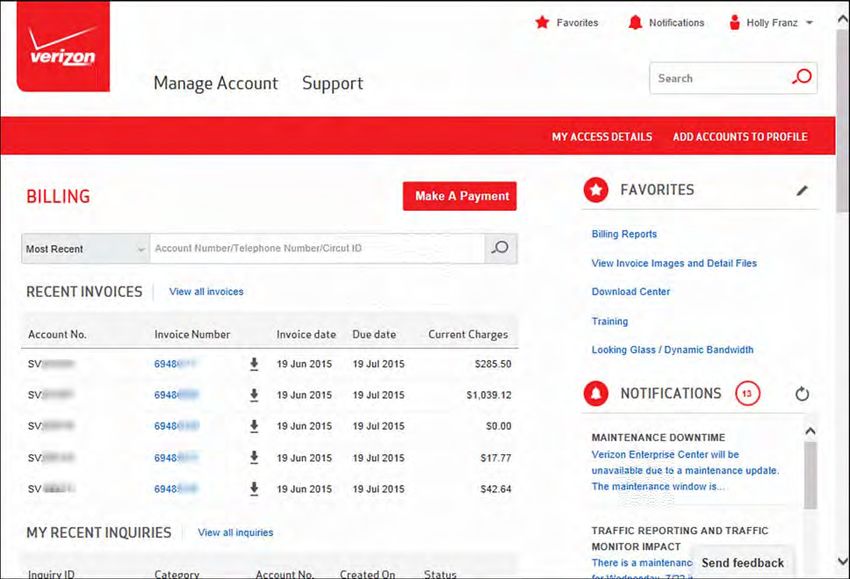
Task: Click the Invoice date column header
Action: pyautogui.click(x=306, y=334)
